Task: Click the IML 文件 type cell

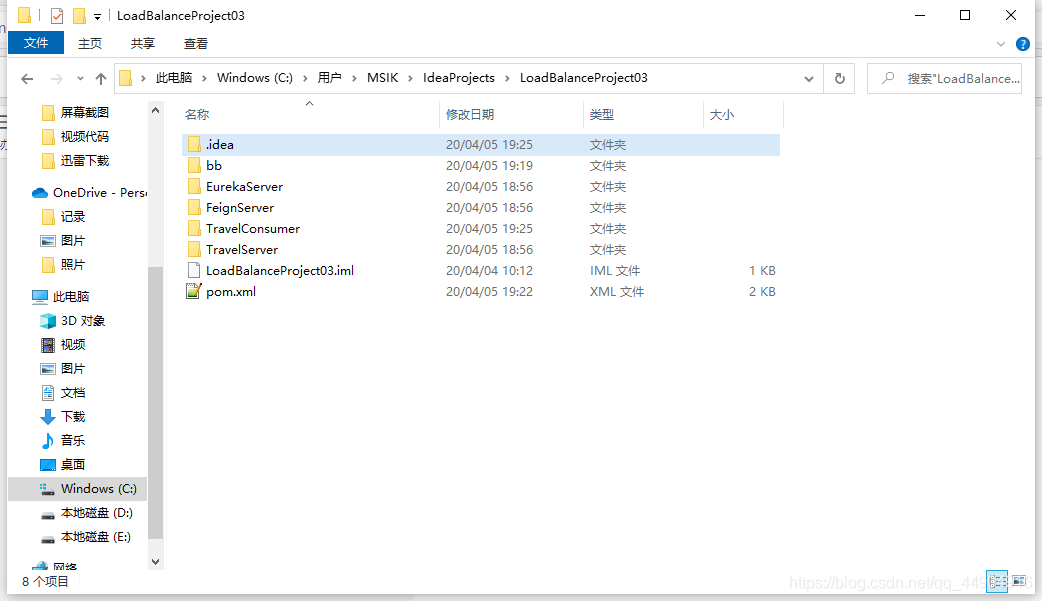Action: point(615,271)
